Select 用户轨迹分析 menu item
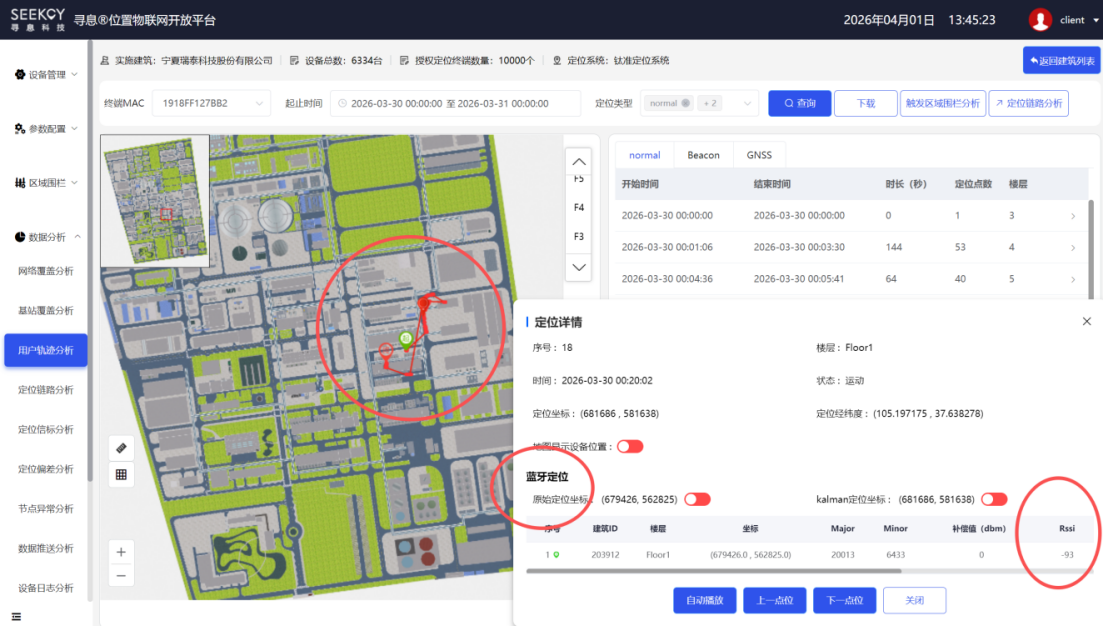 [46, 350]
